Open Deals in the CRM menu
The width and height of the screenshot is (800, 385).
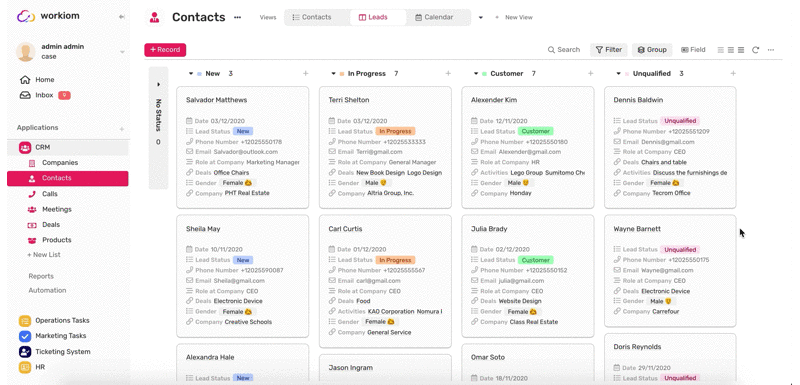51,225
